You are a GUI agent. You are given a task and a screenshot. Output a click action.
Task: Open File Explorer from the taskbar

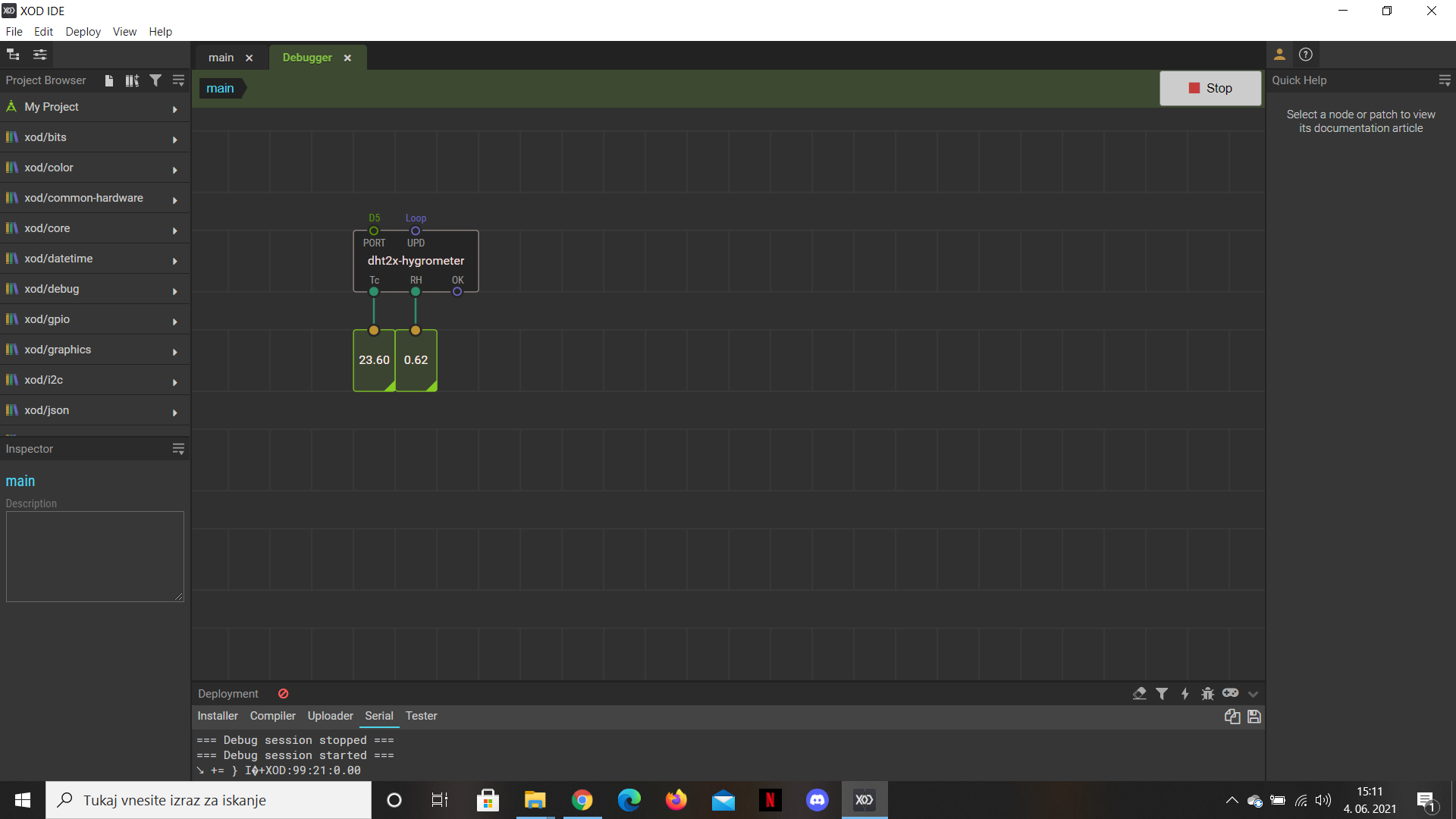coord(535,800)
